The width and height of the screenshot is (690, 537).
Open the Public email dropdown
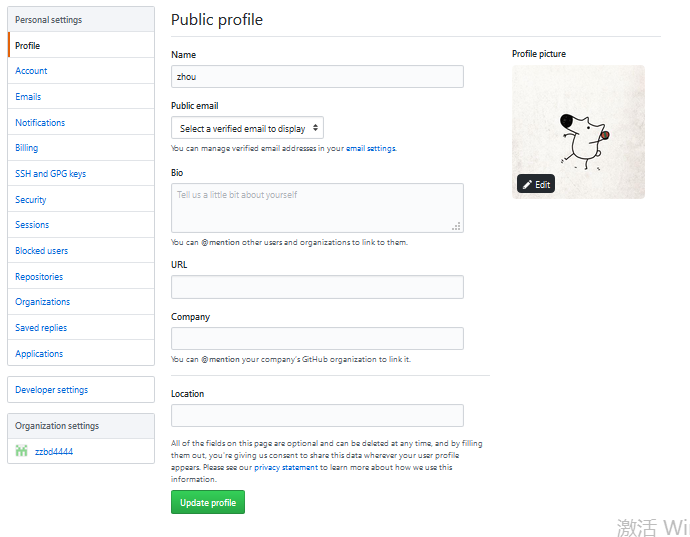(247, 128)
